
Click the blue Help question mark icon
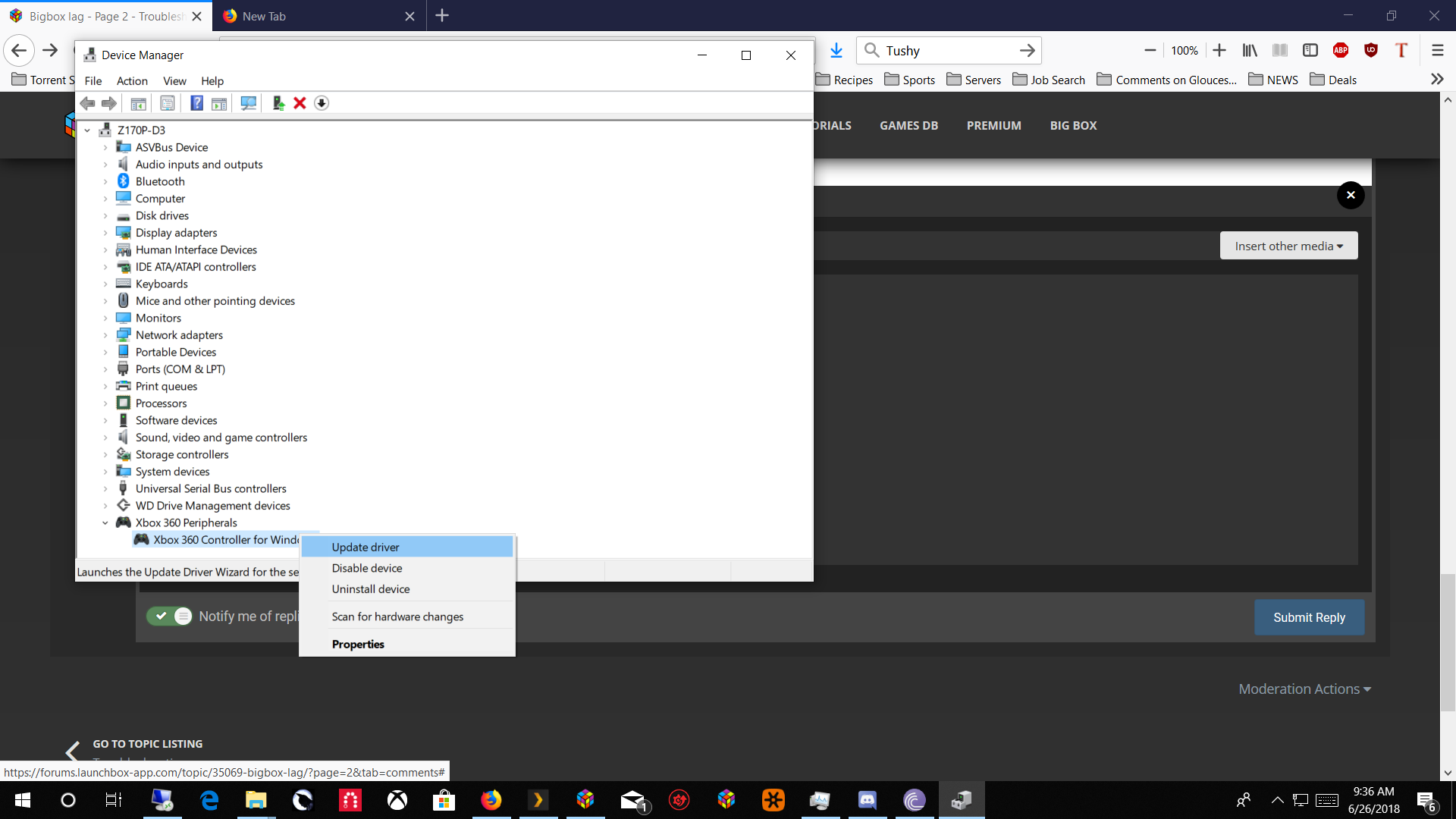(196, 103)
